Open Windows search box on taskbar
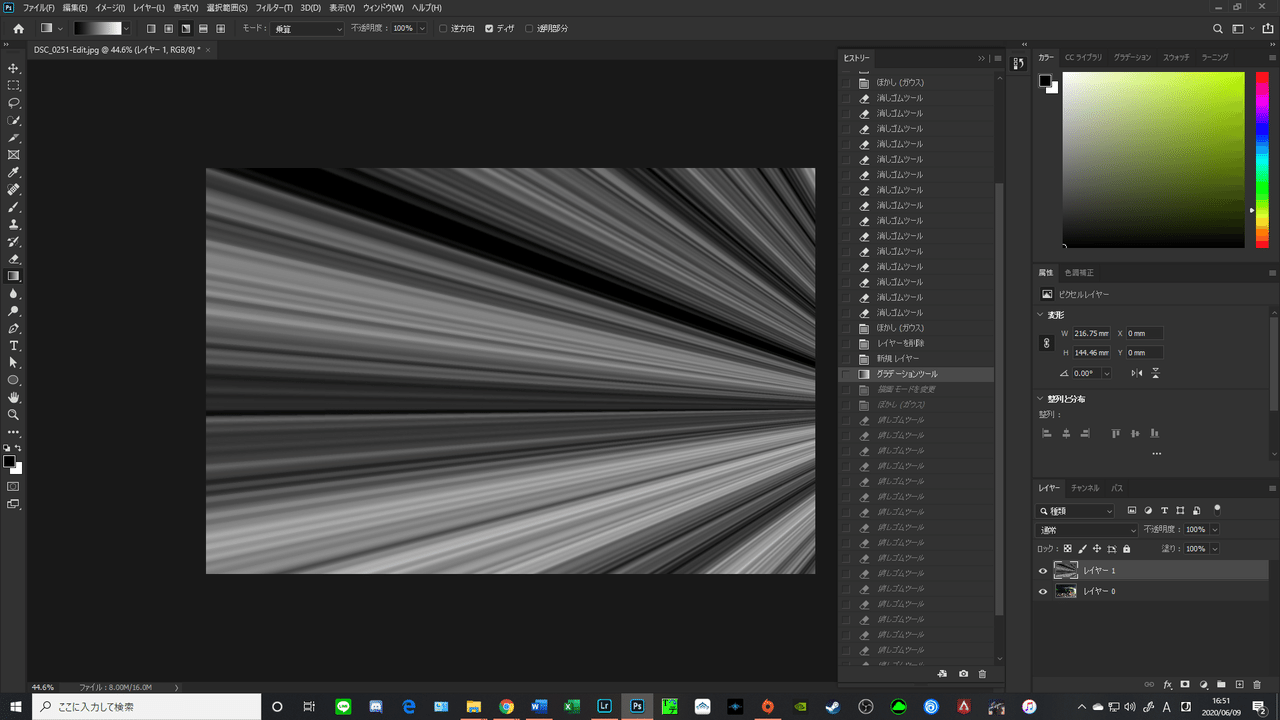The height and width of the screenshot is (720, 1280). coord(146,706)
